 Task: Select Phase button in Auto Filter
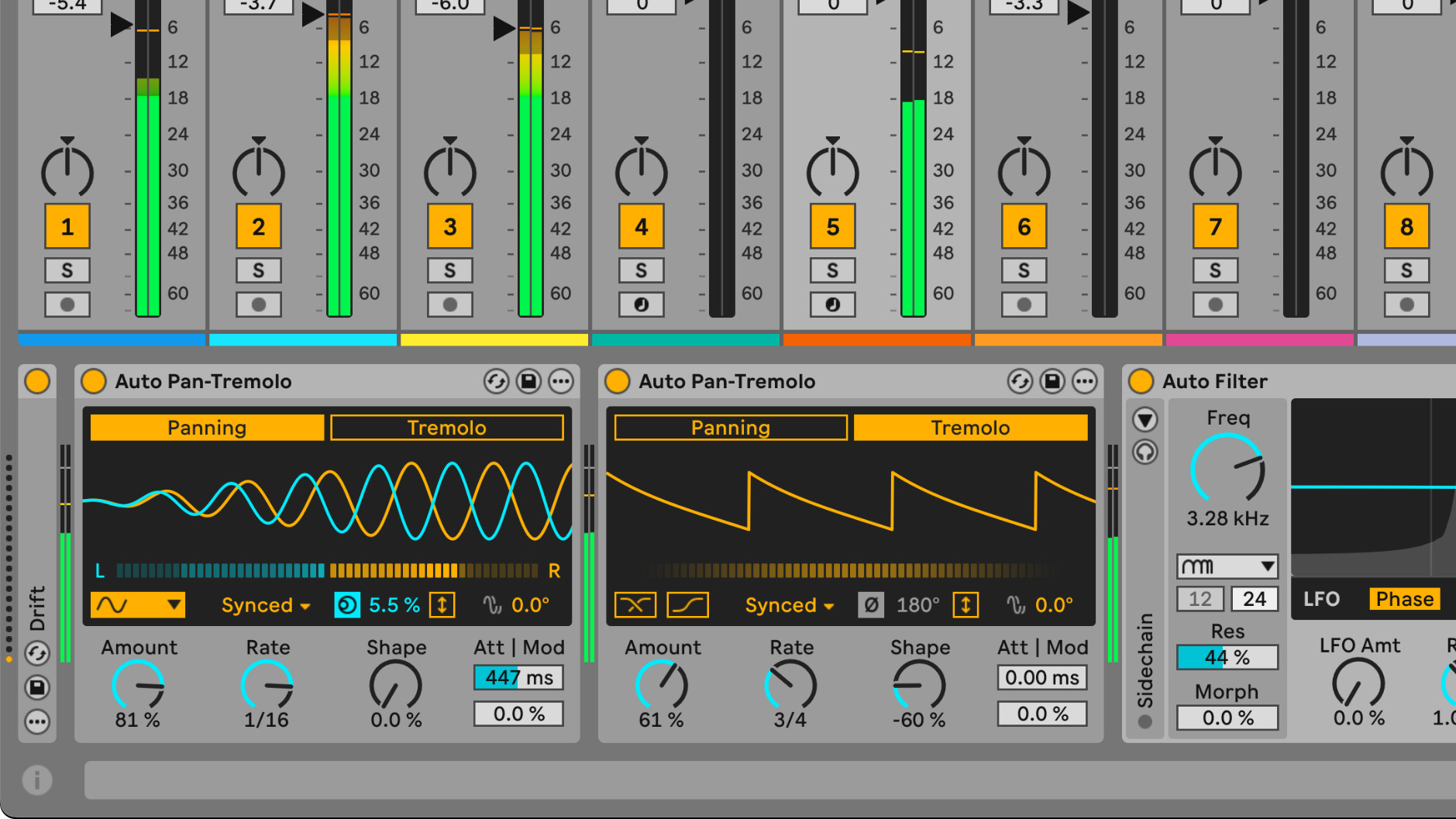pyautogui.click(x=1405, y=599)
